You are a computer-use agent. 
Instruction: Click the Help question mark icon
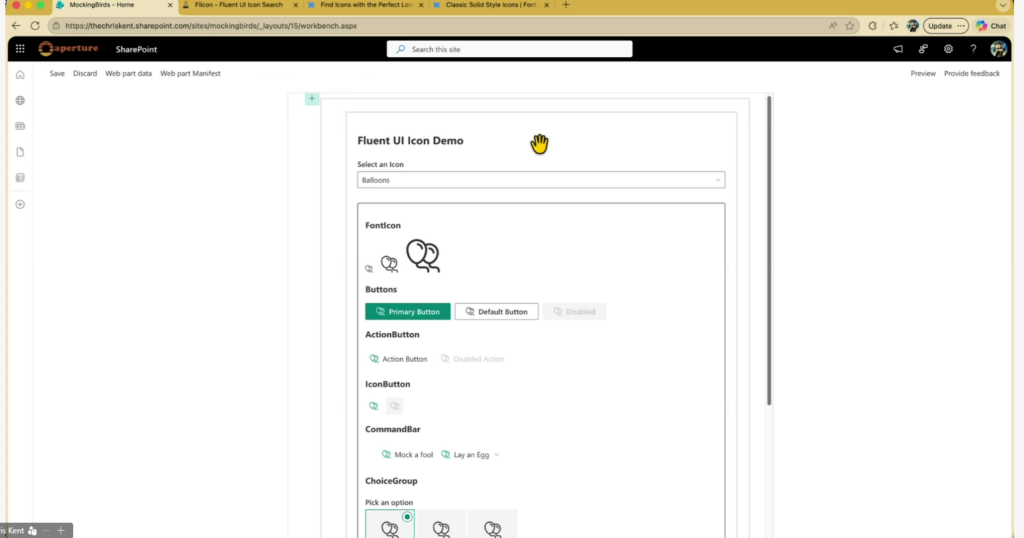pyautogui.click(x=973, y=49)
